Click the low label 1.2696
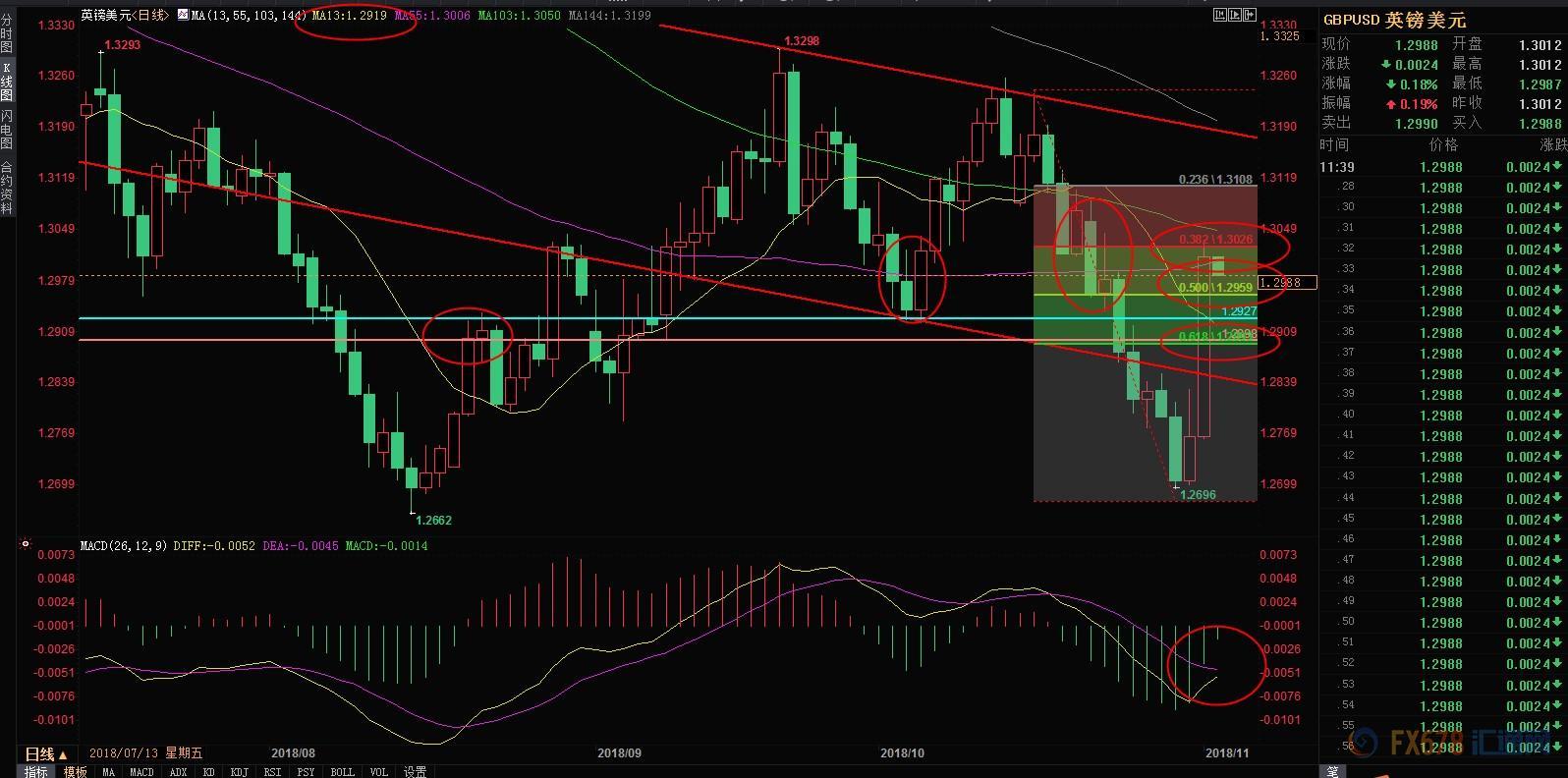1568x778 pixels. click(x=1198, y=494)
